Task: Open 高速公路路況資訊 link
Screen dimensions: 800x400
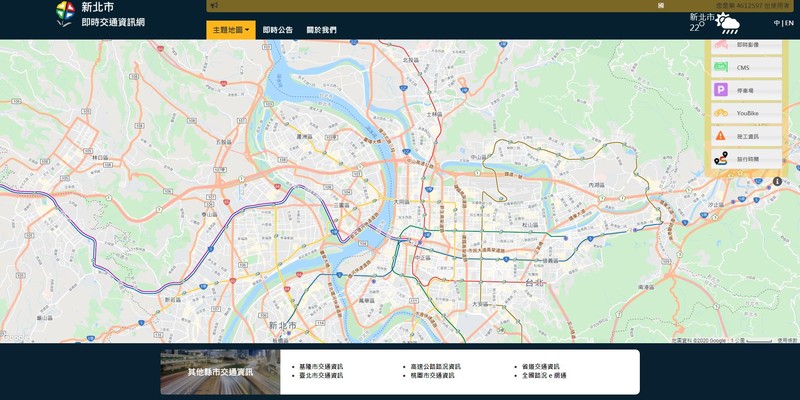Action: [x=435, y=366]
